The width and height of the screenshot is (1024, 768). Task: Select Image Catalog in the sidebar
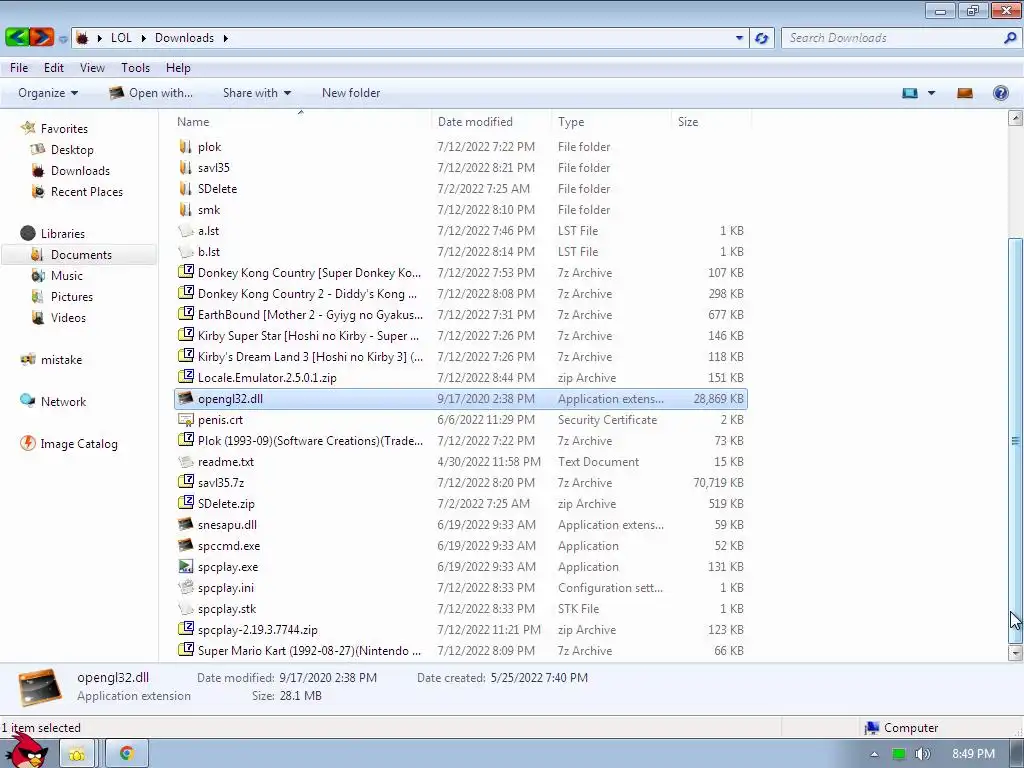click(78, 443)
